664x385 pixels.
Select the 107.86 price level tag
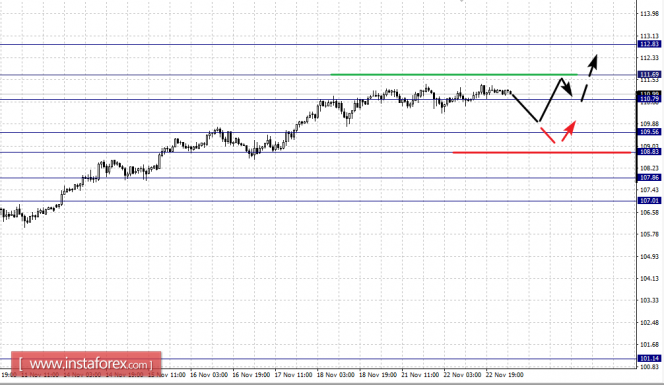pos(649,177)
